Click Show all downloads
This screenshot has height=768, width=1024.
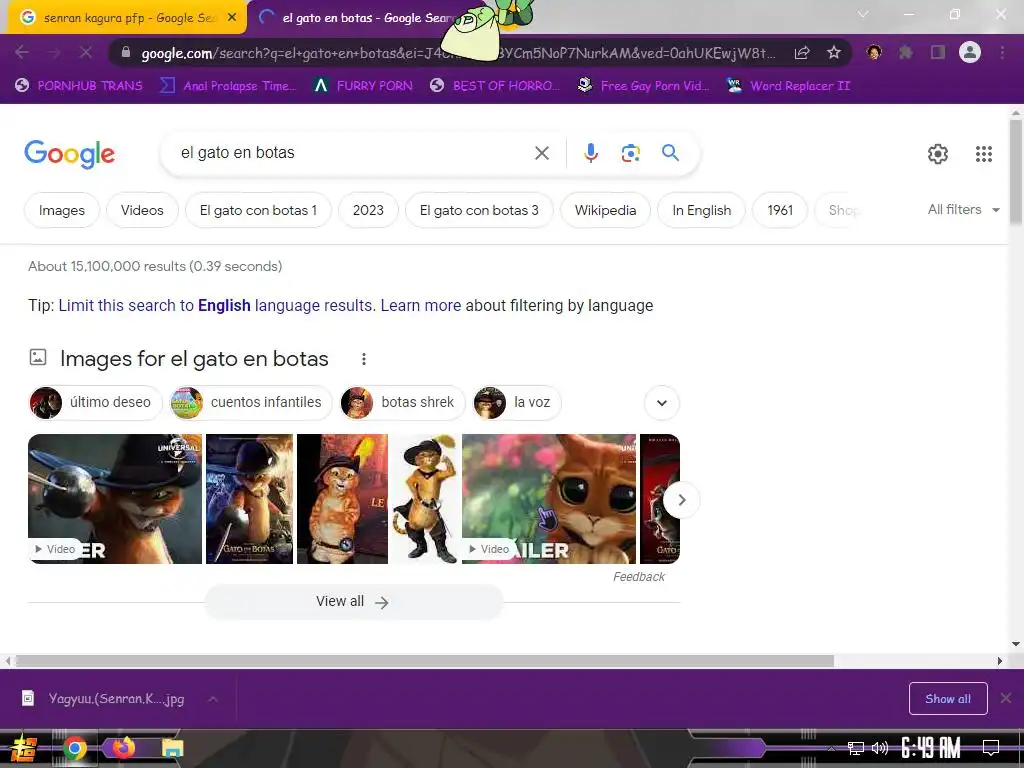pos(948,699)
